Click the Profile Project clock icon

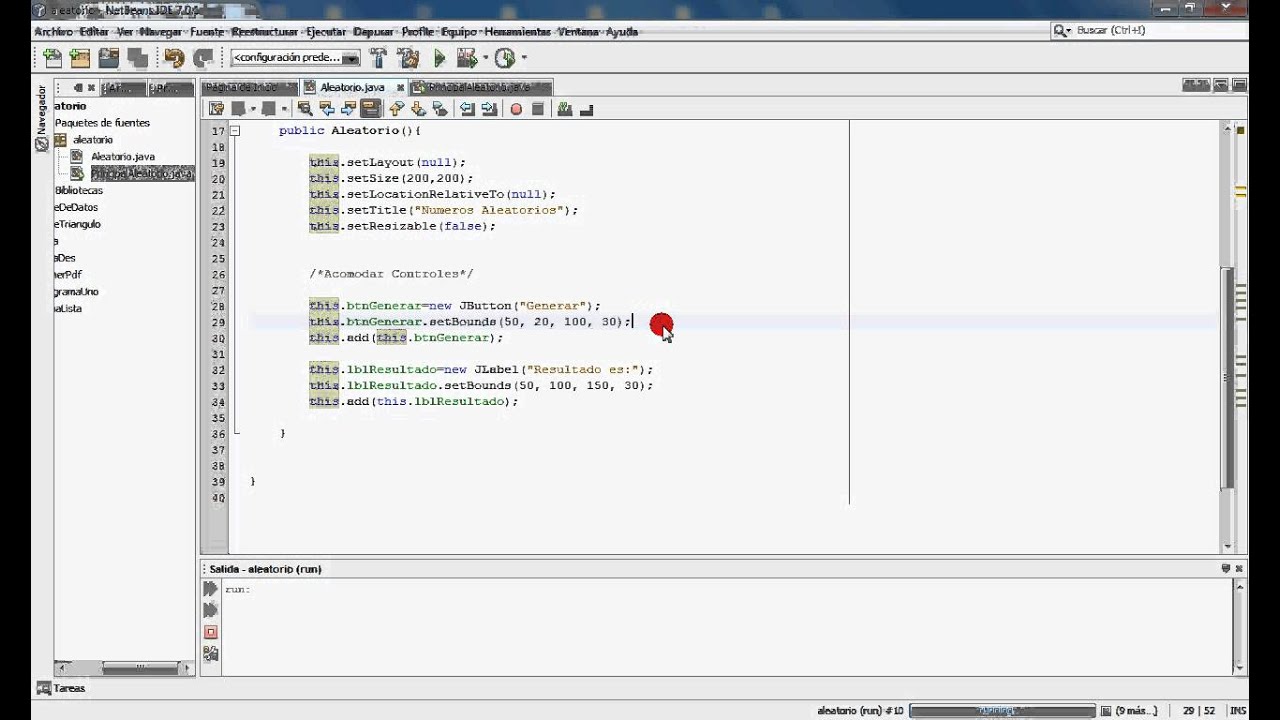(x=505, y=57)
